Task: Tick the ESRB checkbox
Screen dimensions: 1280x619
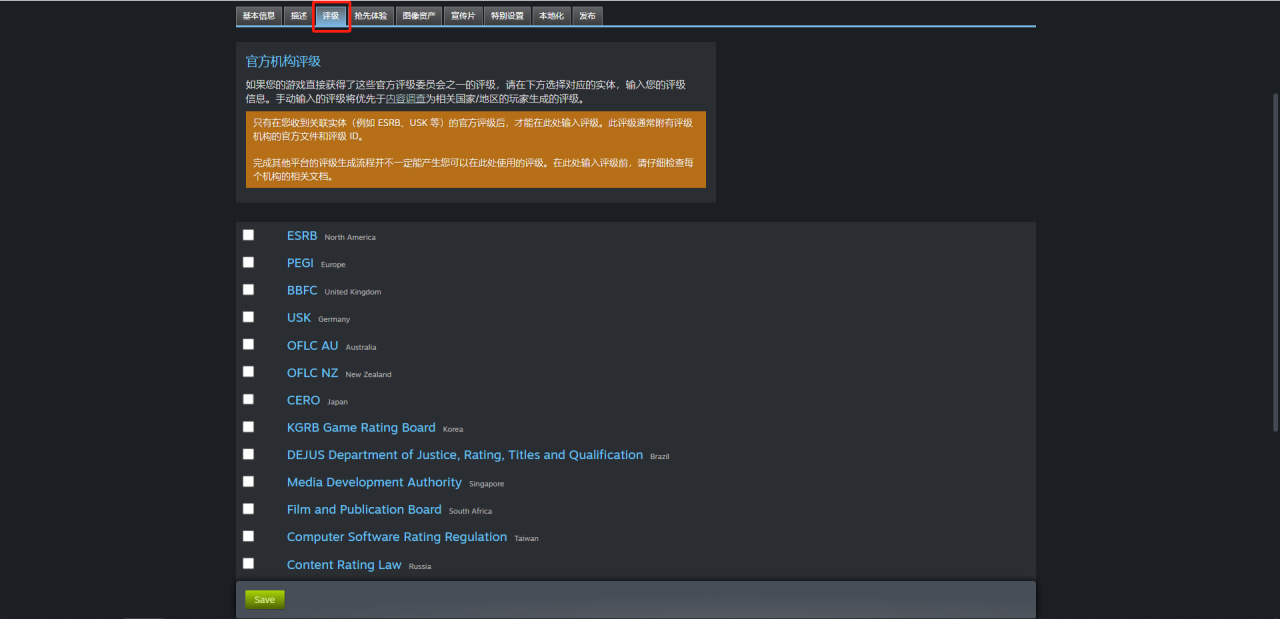Action: tap(248, 235)
